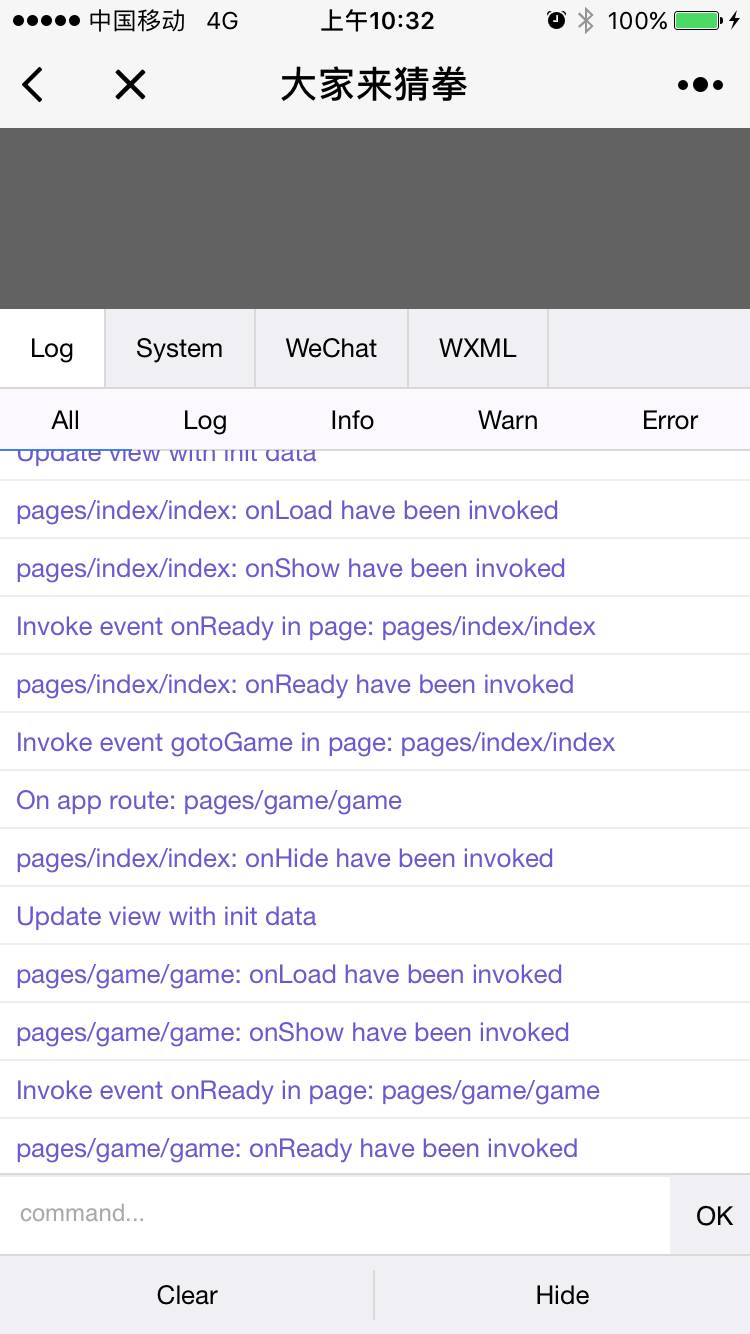
Task: Clear the console log
Action: coord(187,1295)
